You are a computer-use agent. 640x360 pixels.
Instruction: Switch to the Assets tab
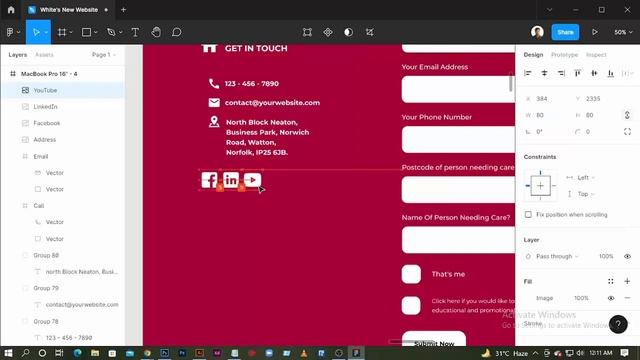point(44,55)
